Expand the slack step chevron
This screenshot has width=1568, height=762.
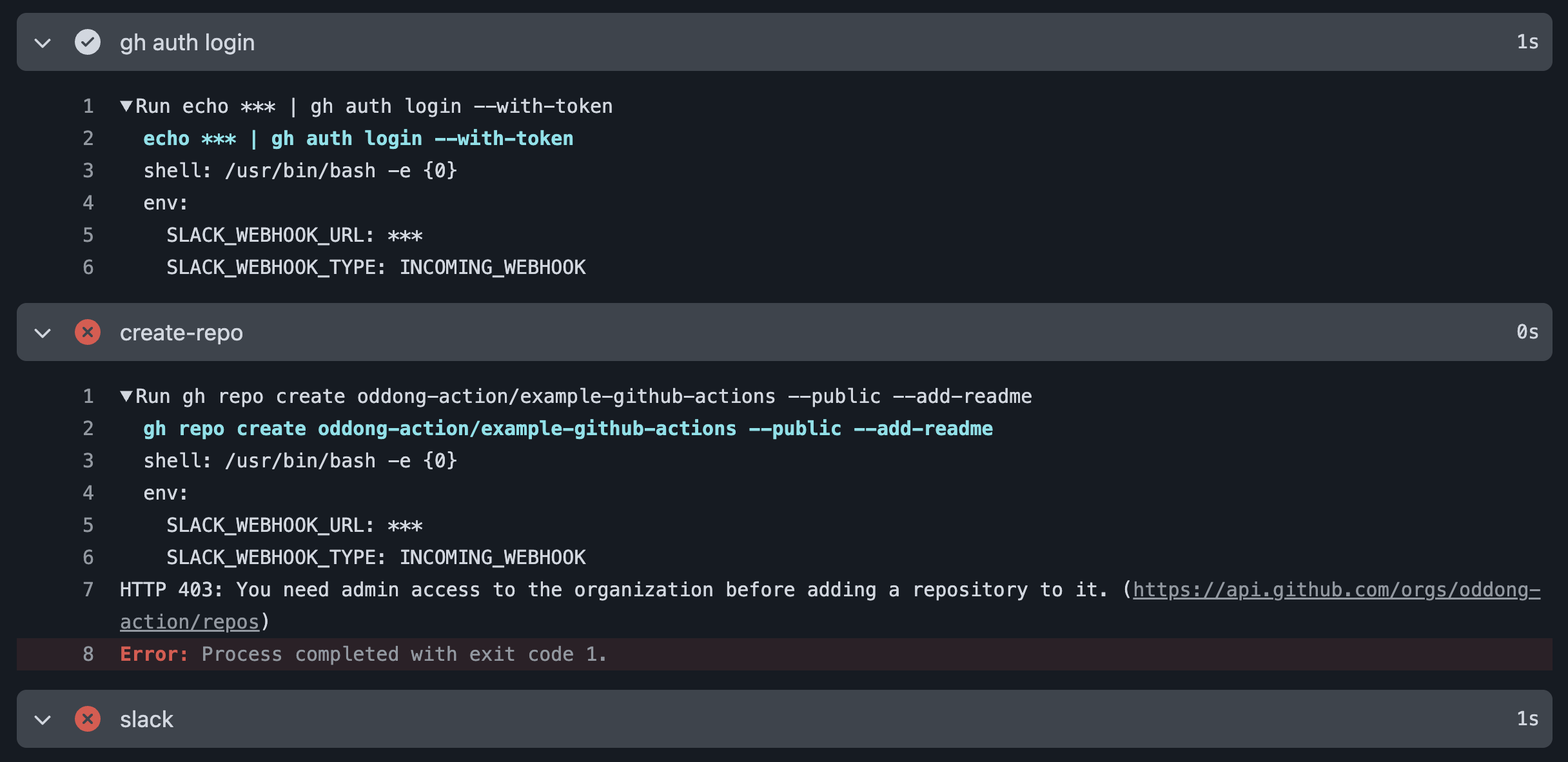click(43, 719)
